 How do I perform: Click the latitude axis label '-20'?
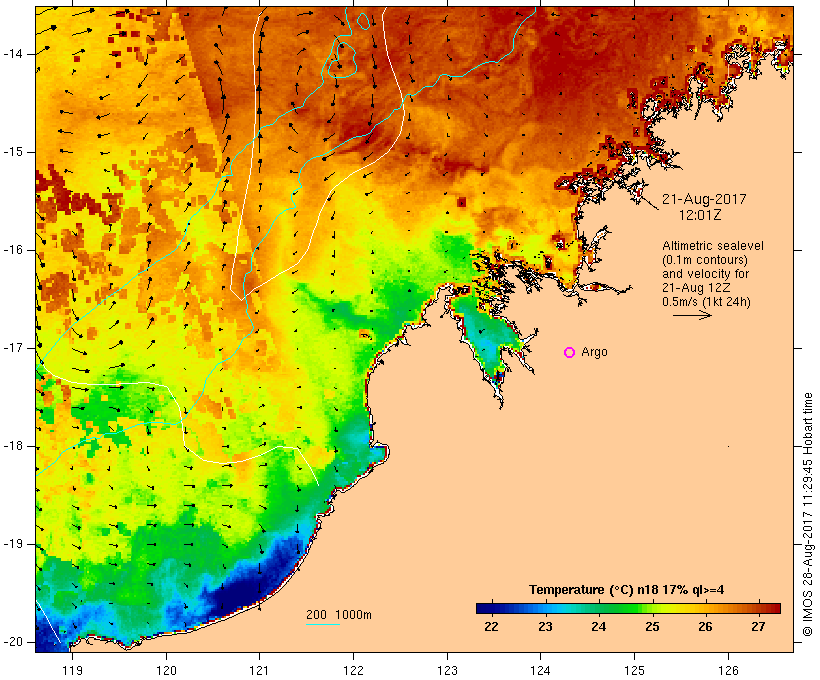13,642
